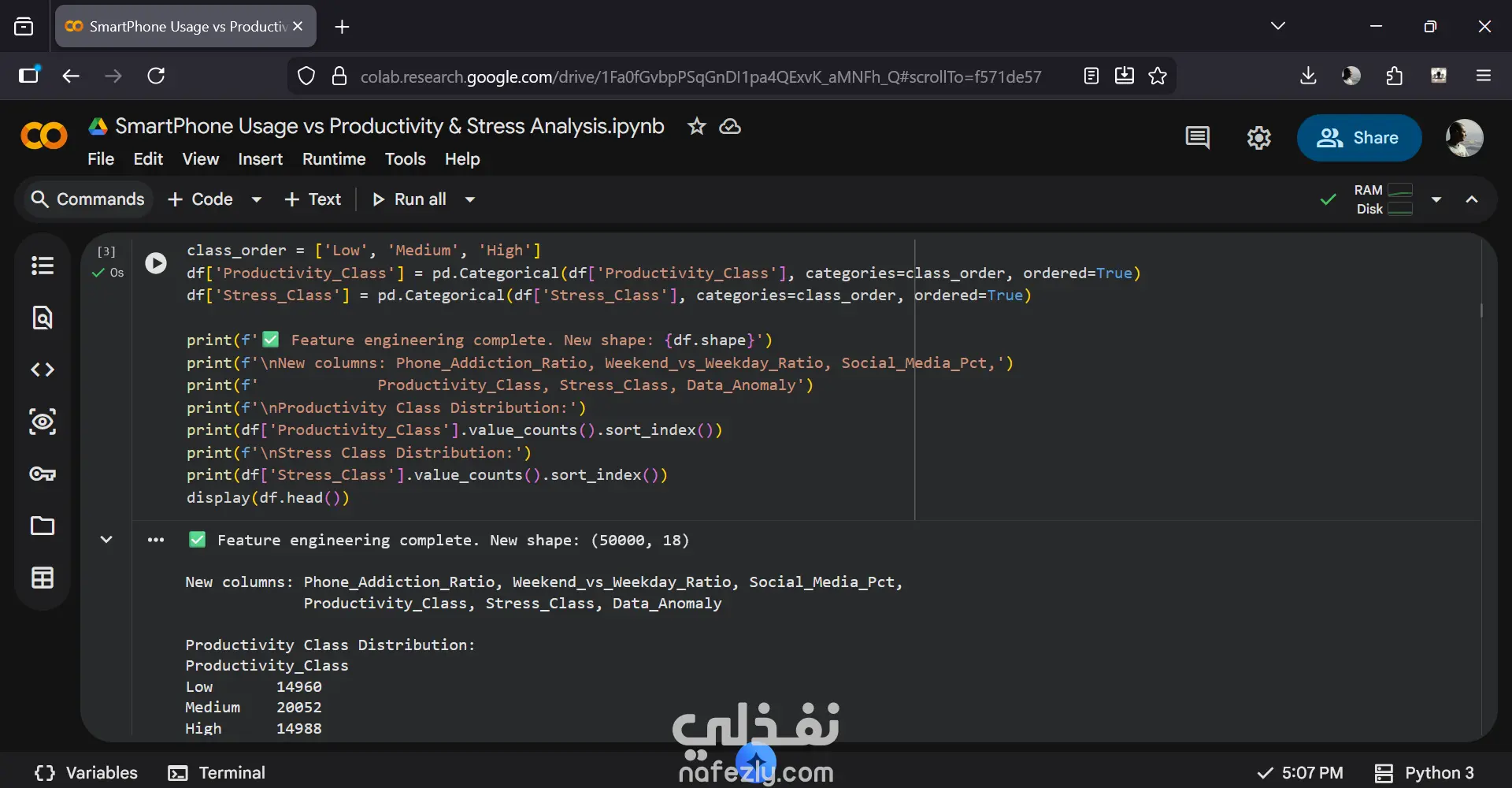Image resolution: width=1512 pixels, height=788 pixels.
Task: Star the notebook title
Action: (x=696, y=126)
